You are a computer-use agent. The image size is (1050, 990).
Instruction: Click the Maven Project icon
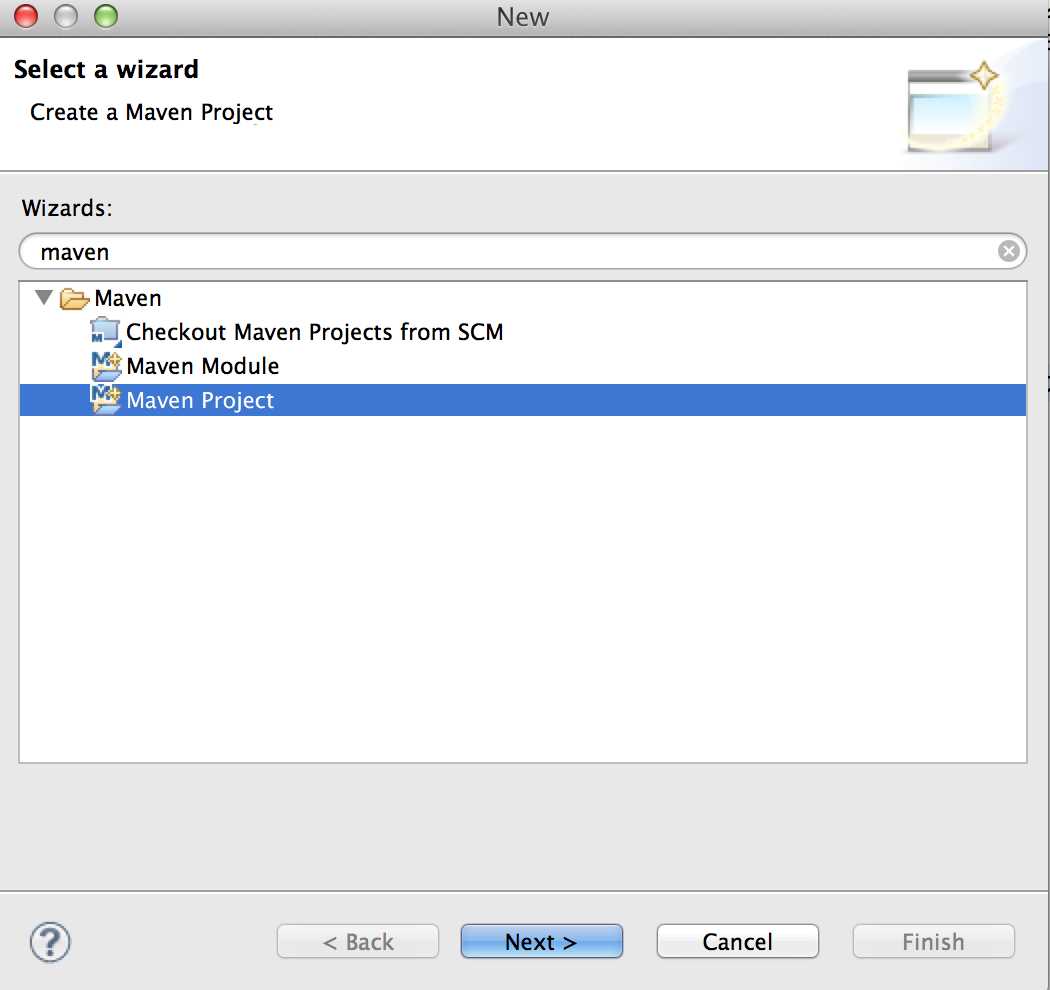pyautogui.click(x=106, y=400)
